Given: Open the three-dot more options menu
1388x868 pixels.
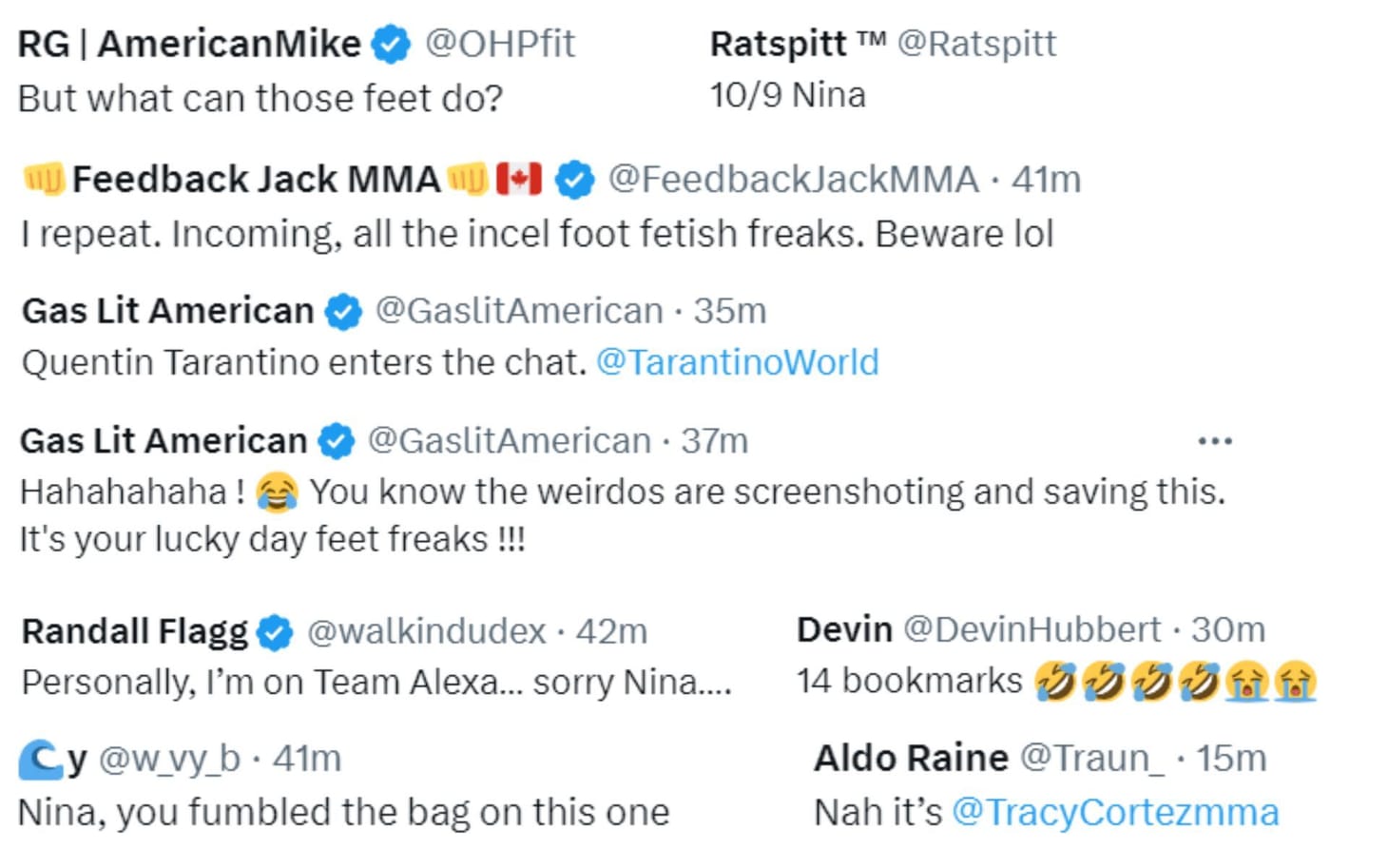Looking at the screenshot, I should coord(1215,441).
